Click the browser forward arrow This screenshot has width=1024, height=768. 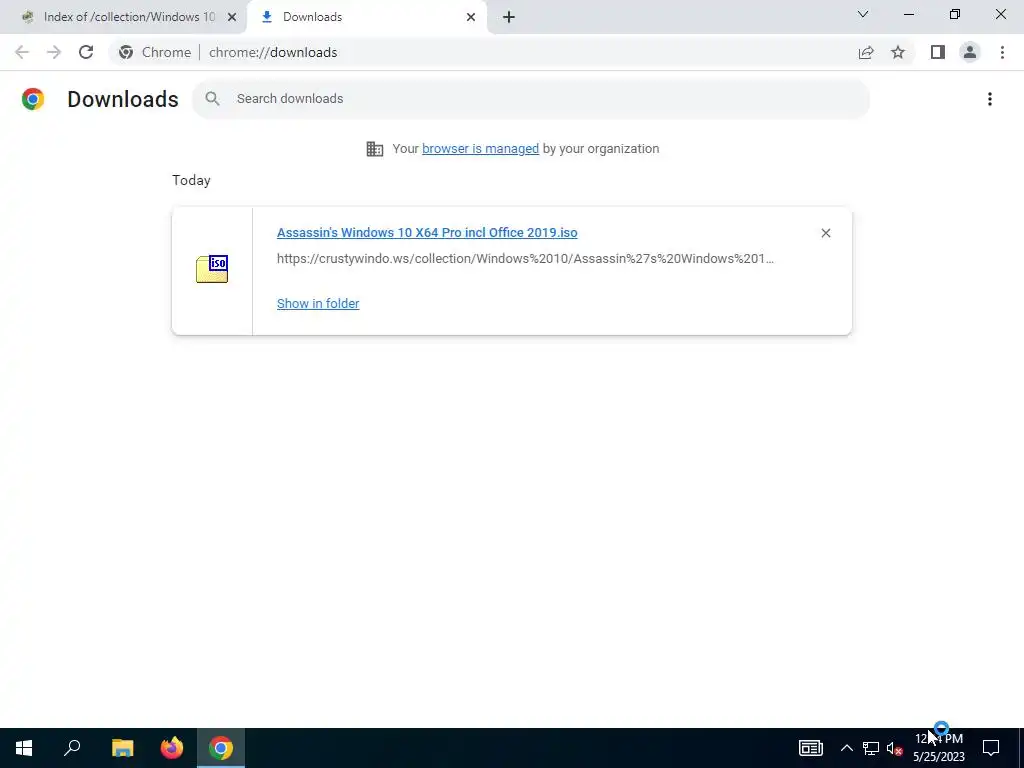point(54,52)
